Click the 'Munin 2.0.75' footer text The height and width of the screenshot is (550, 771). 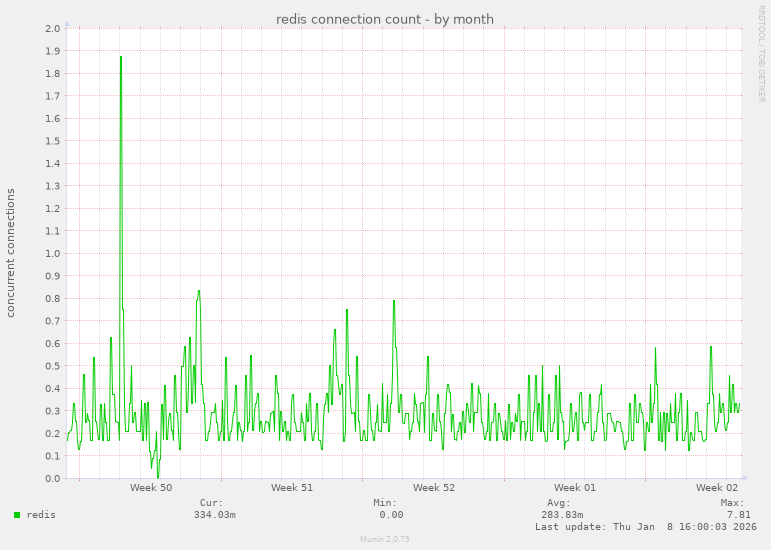coord(385,539)
